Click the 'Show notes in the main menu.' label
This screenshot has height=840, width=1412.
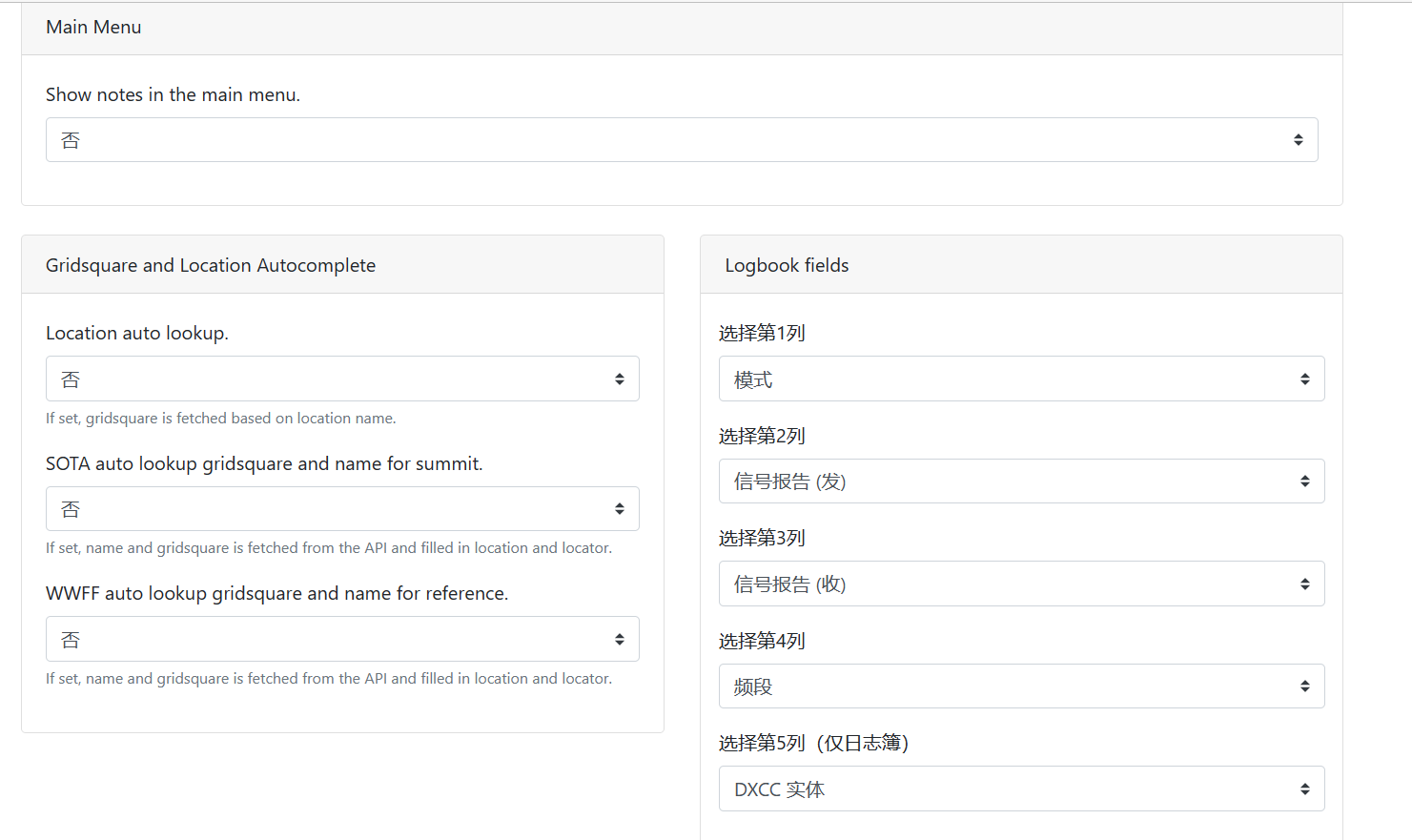173,94
